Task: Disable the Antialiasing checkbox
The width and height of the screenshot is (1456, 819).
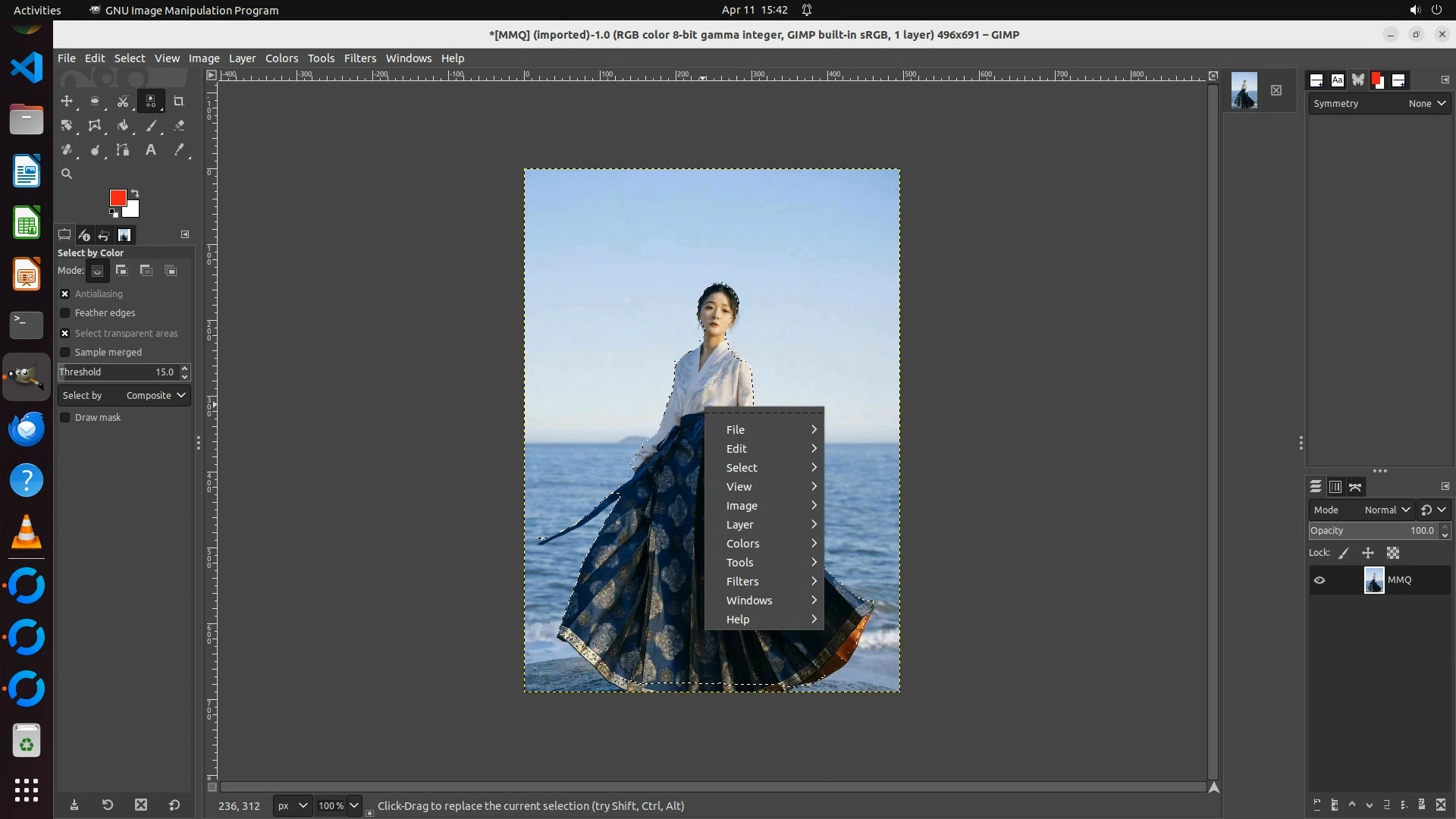Action: point(65,294)
